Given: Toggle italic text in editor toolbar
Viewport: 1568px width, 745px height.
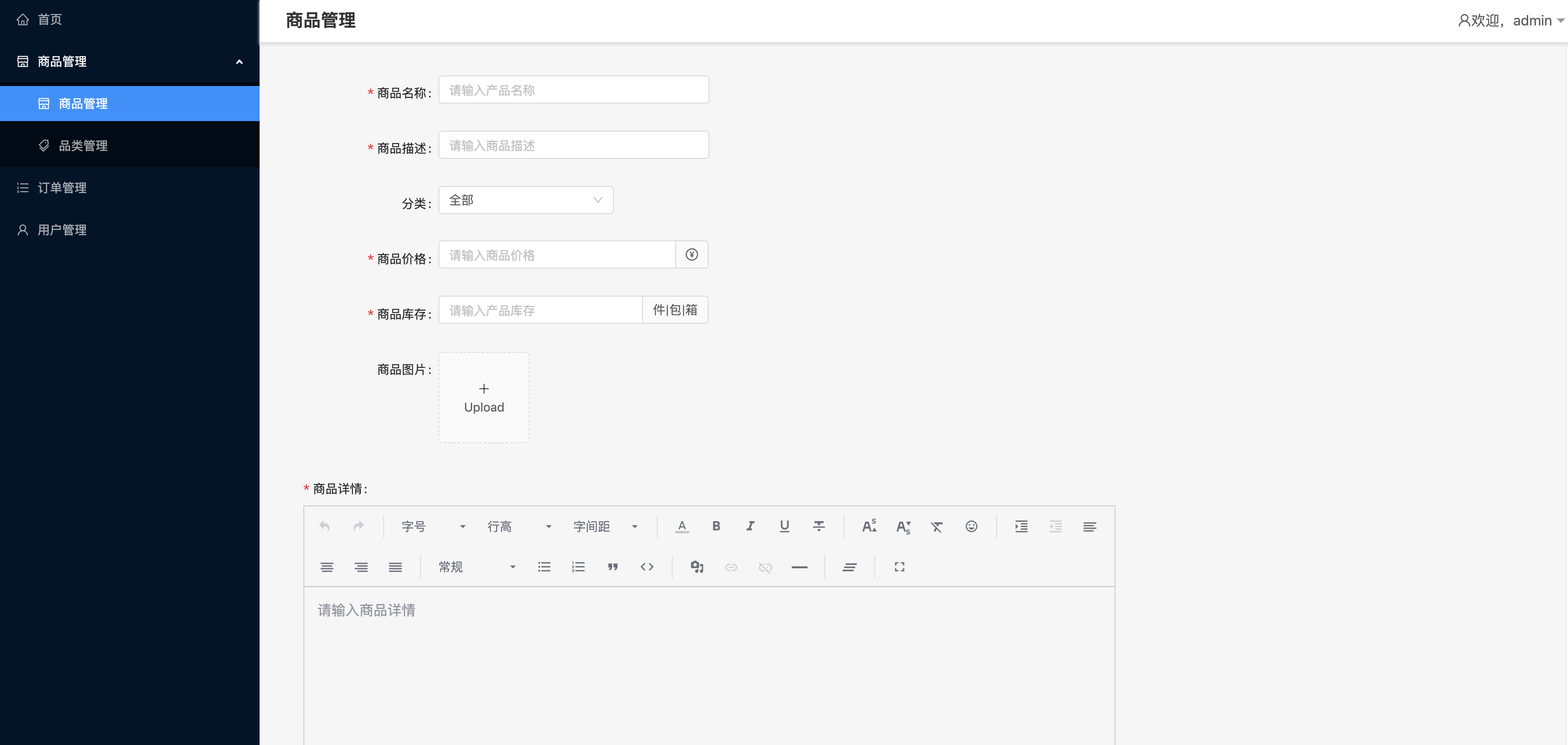Looking at the screenshot, I should point(750,527).
